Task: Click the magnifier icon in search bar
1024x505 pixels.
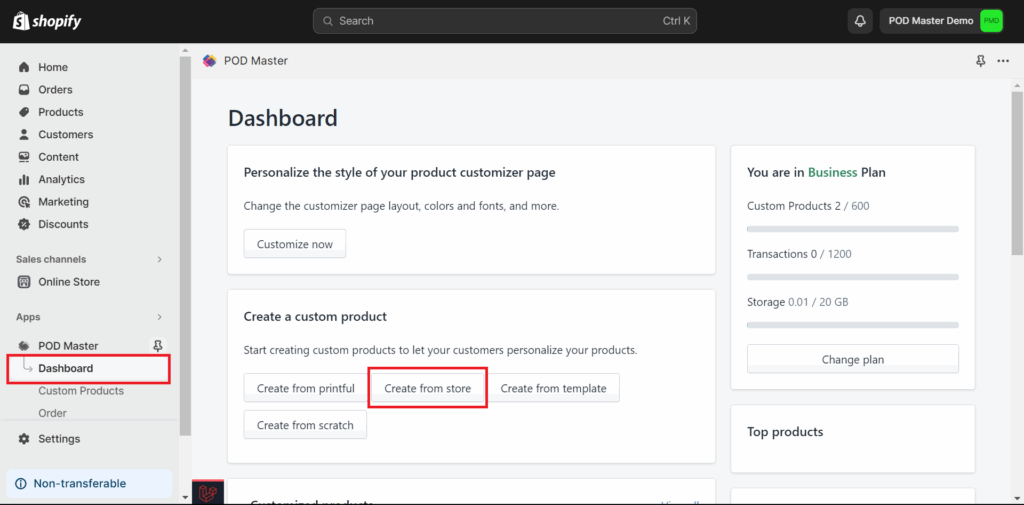Action: click(328, 21)
